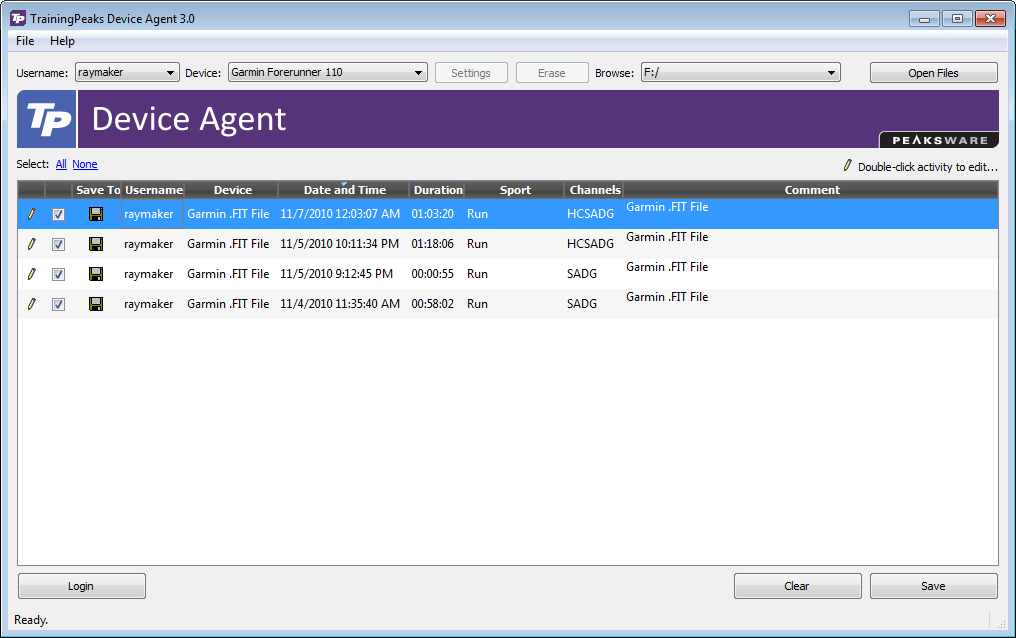Click the edit pencil for the 00:00:55 activity
Screen dimensions: 1016x638
(31, 274)
